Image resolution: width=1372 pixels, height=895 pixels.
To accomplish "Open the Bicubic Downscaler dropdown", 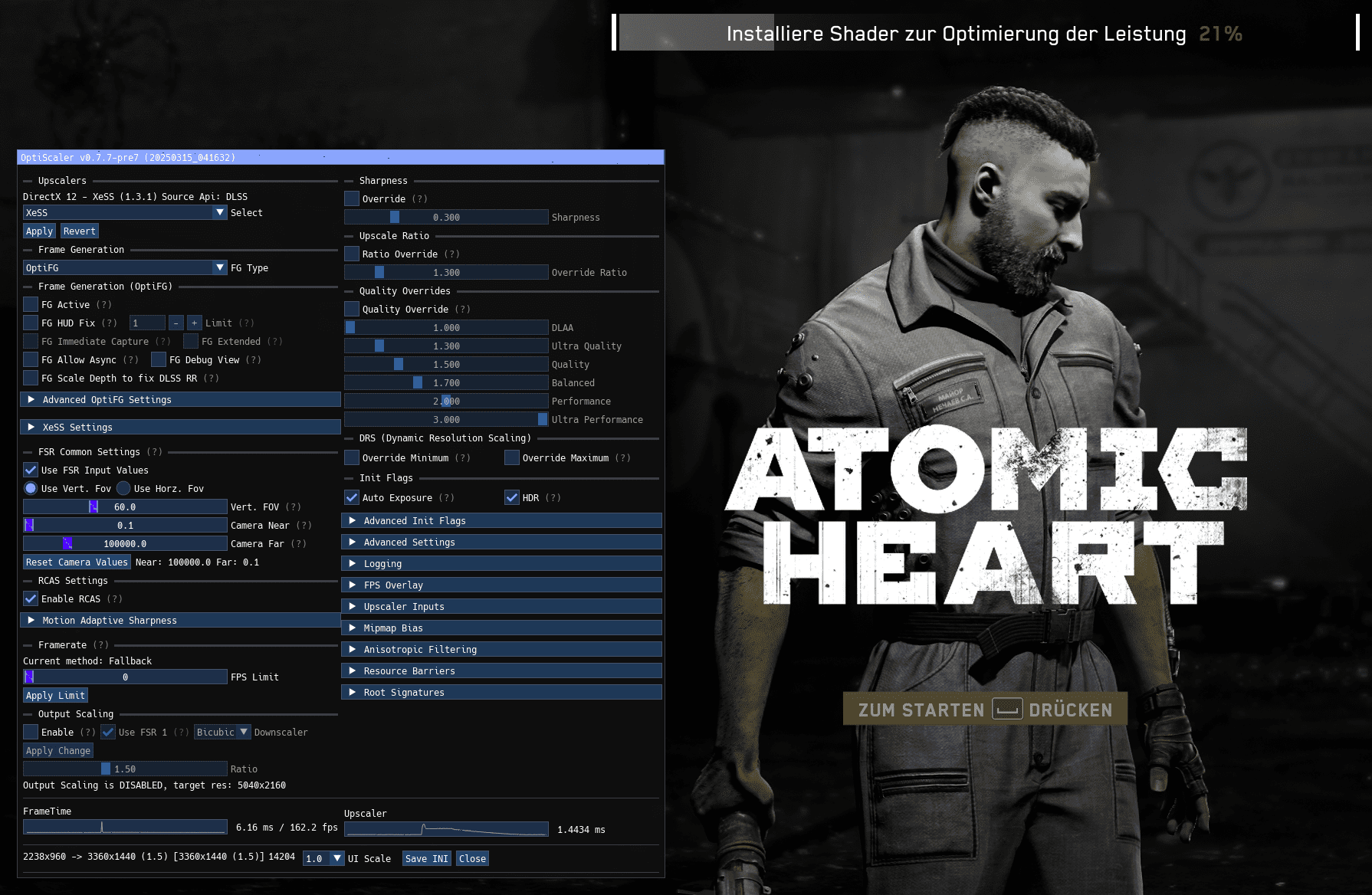I will pos(222,733).
